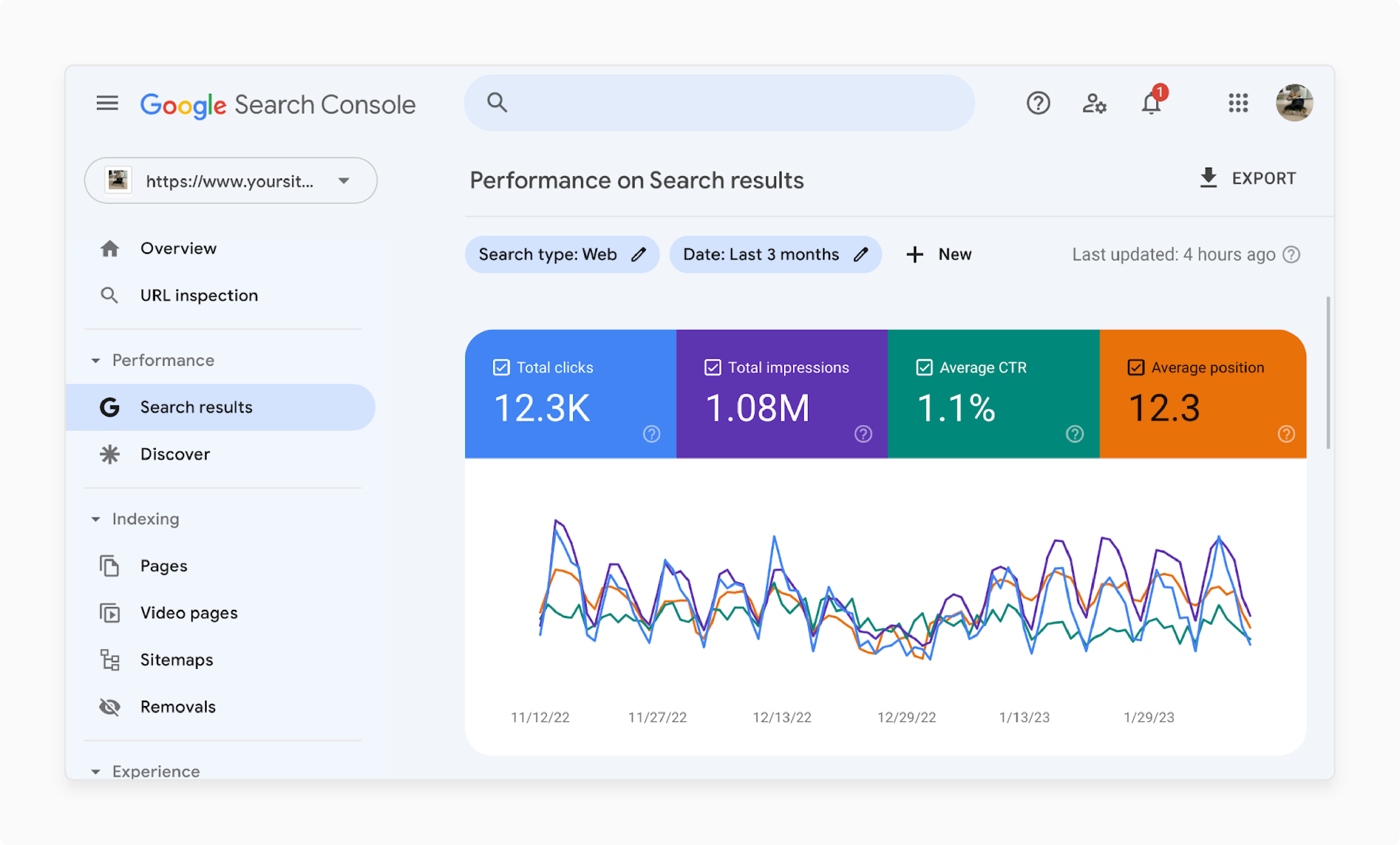Collapse the Experience section arrow

(x=95, y=772)
